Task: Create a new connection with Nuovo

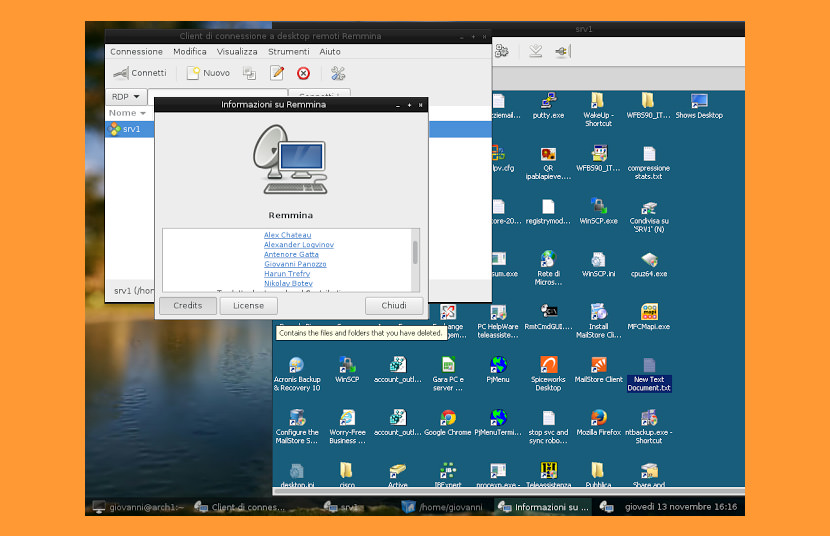Action: pos(208,73)
